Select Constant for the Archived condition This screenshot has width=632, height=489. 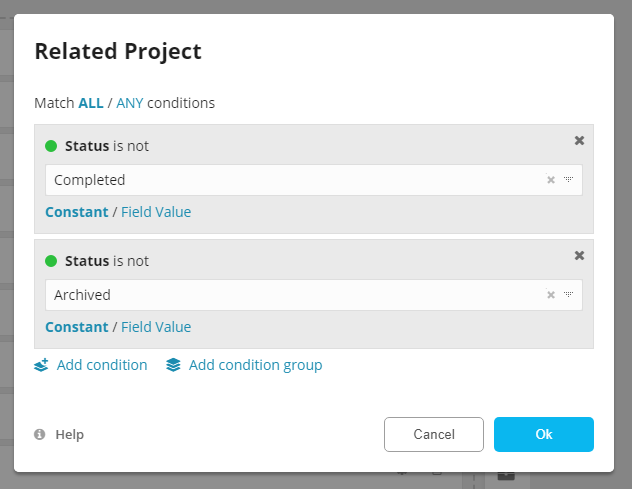click(x=76, y=327)
